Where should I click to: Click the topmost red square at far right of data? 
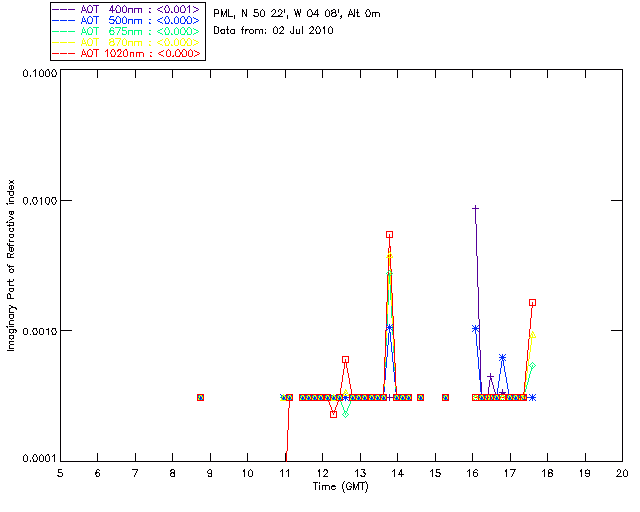tap(532, 303)
